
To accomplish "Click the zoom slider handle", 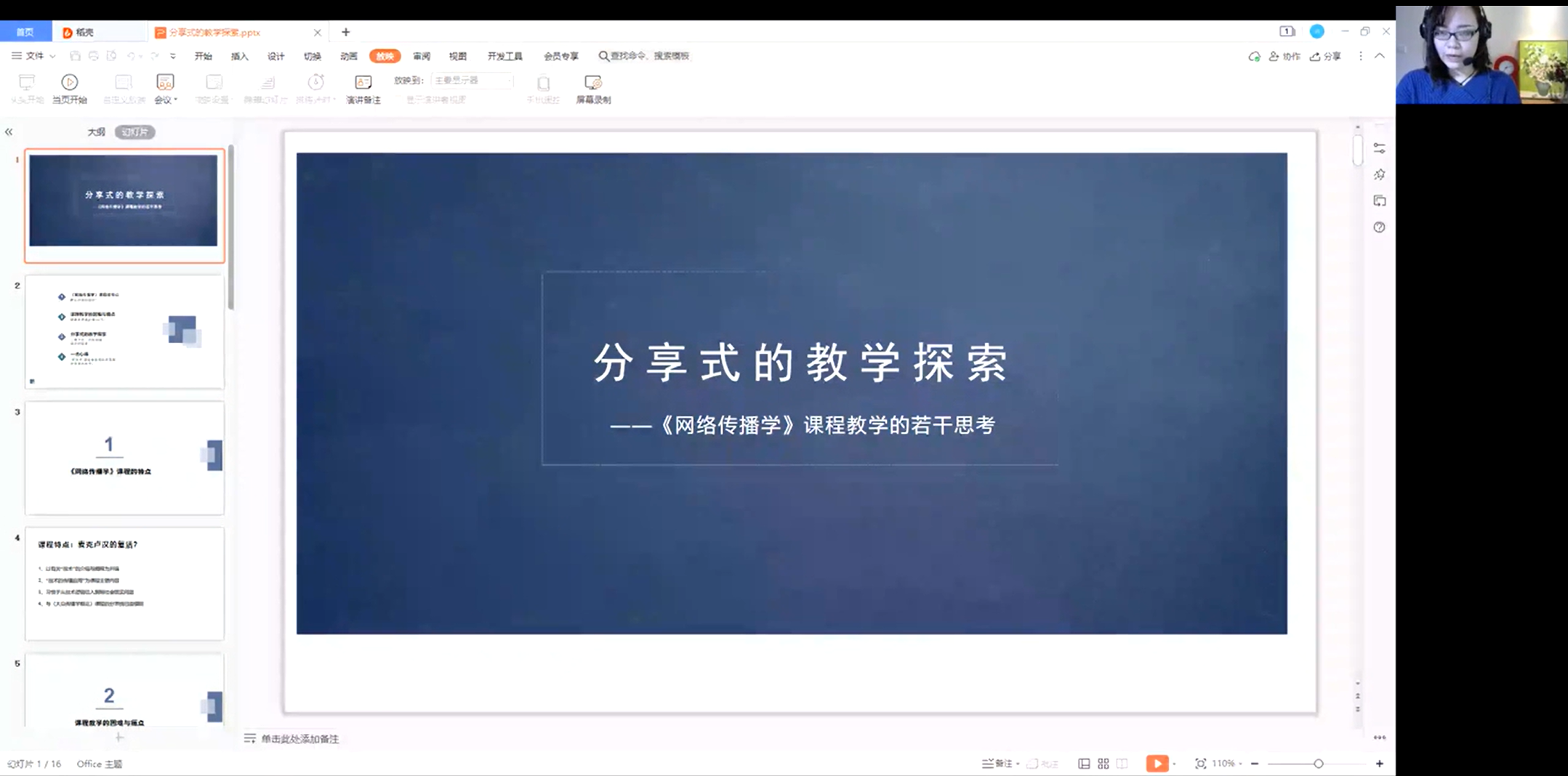I will pyautogui.click(x=1319, y=764).
